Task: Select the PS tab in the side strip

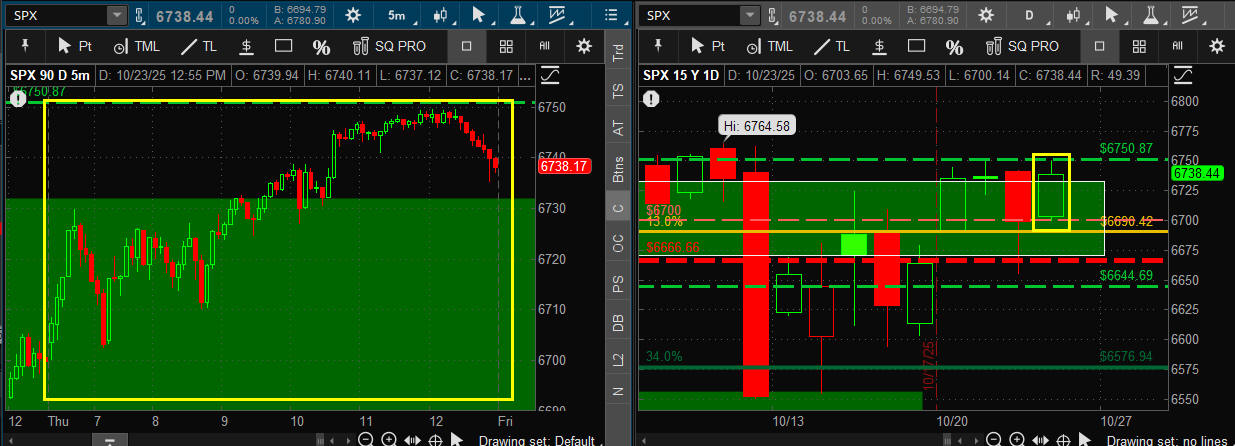Action: pos(618,285)
